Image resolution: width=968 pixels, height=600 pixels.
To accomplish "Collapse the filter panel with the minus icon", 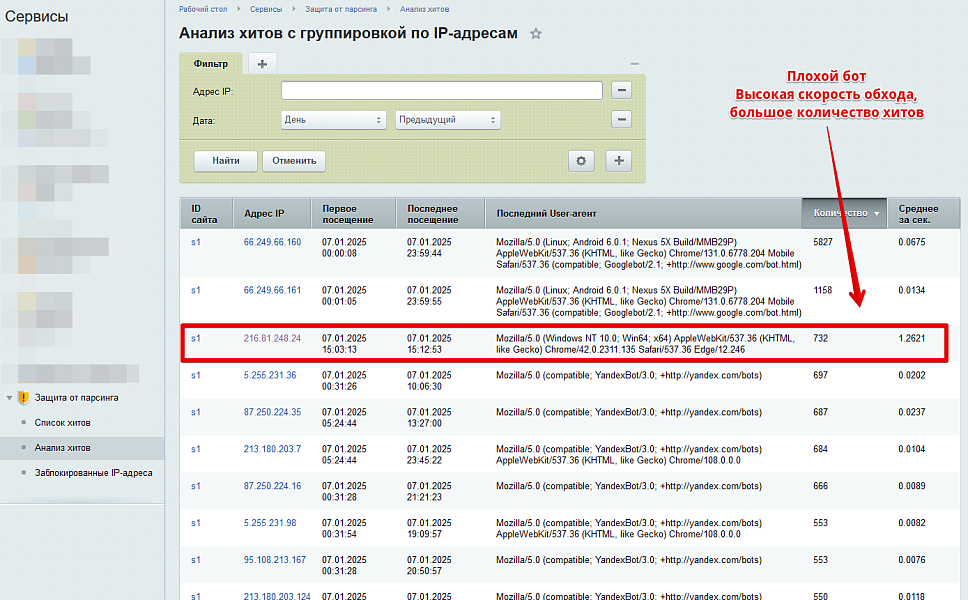I will 633,62.
